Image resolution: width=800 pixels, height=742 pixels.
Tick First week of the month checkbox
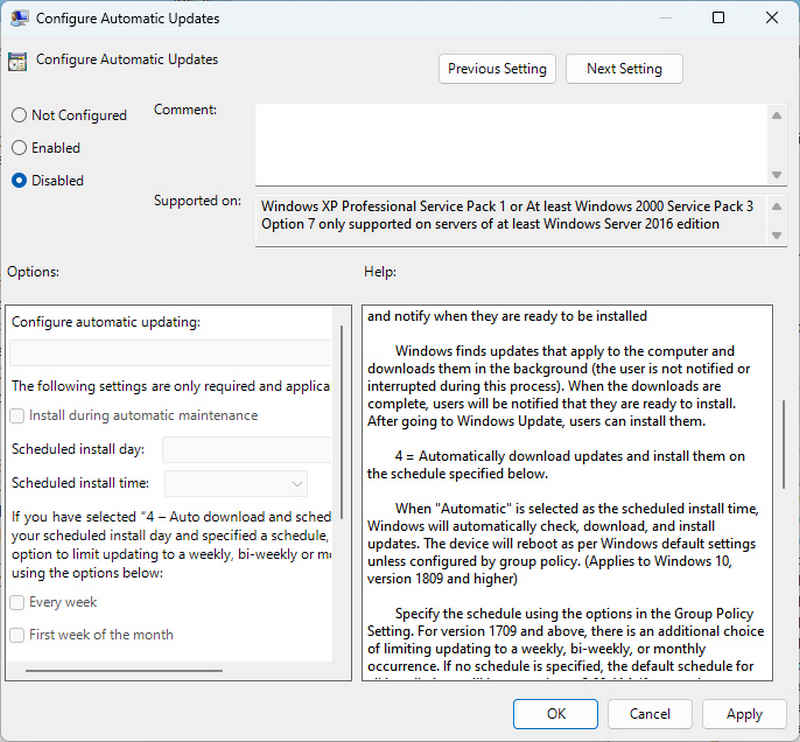coord(17,635)
